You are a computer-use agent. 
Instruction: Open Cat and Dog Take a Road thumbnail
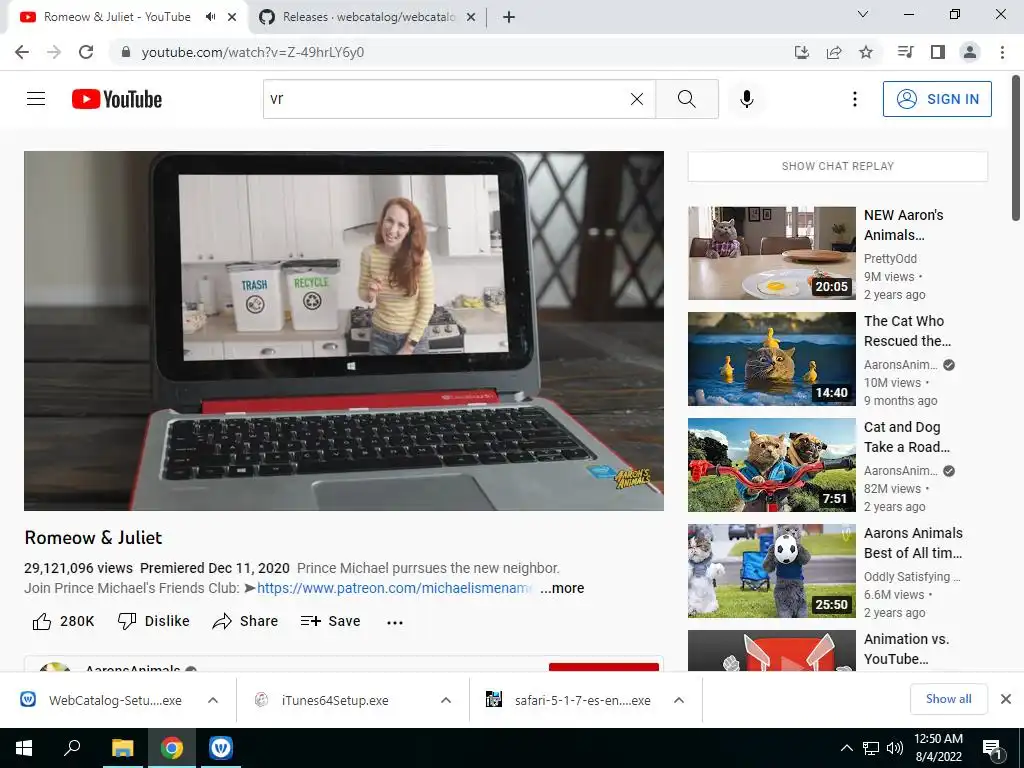point(771,465)
